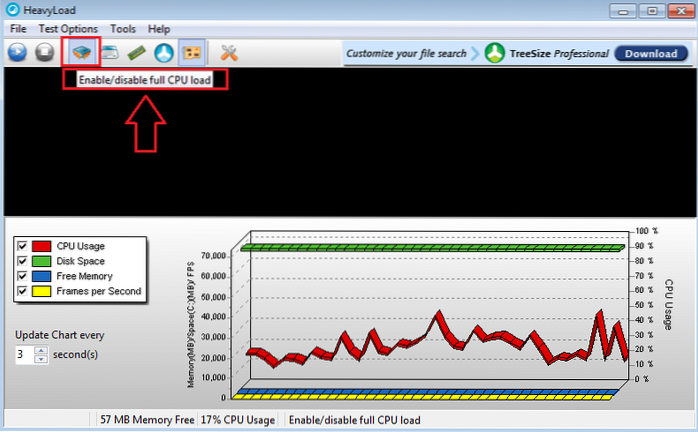
Task: Uncheck the CPU Usage checkbox
Action: pos(22,246)
